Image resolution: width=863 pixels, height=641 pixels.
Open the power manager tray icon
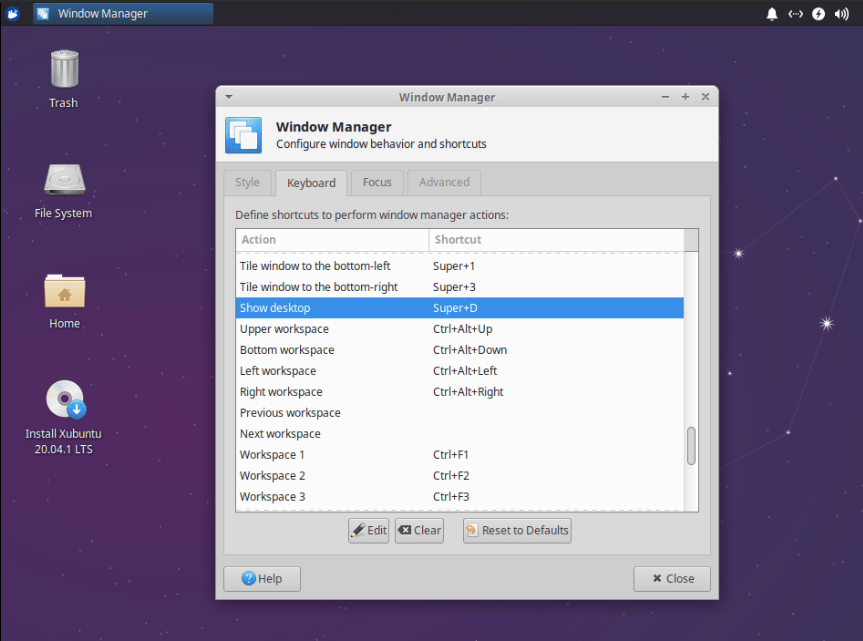(x=818, y=13)
